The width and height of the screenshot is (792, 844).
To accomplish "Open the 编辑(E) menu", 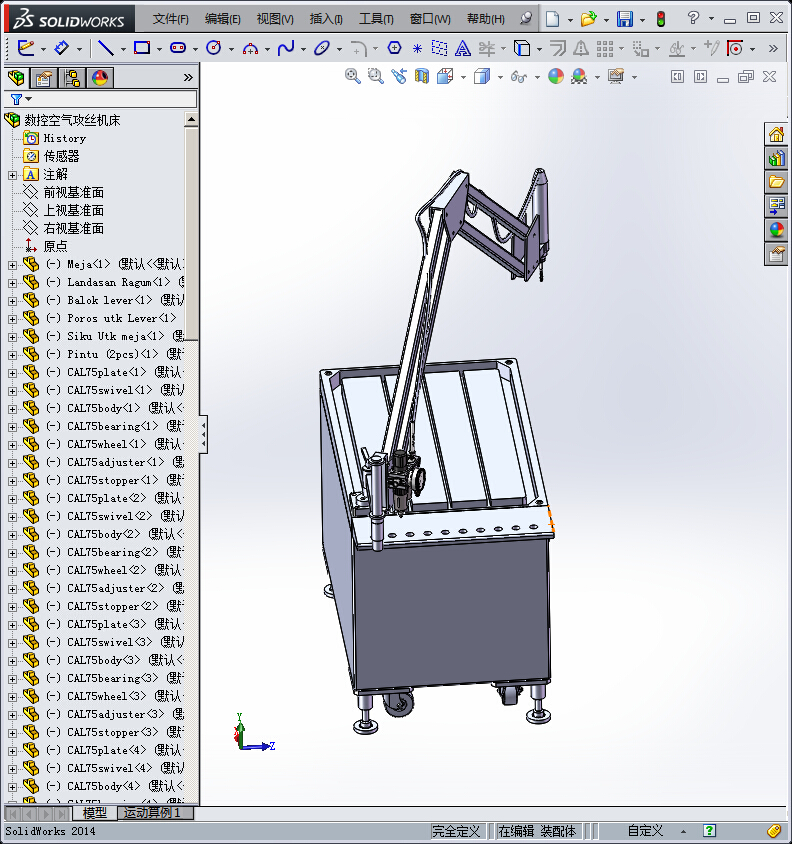I will pos(222,19).
